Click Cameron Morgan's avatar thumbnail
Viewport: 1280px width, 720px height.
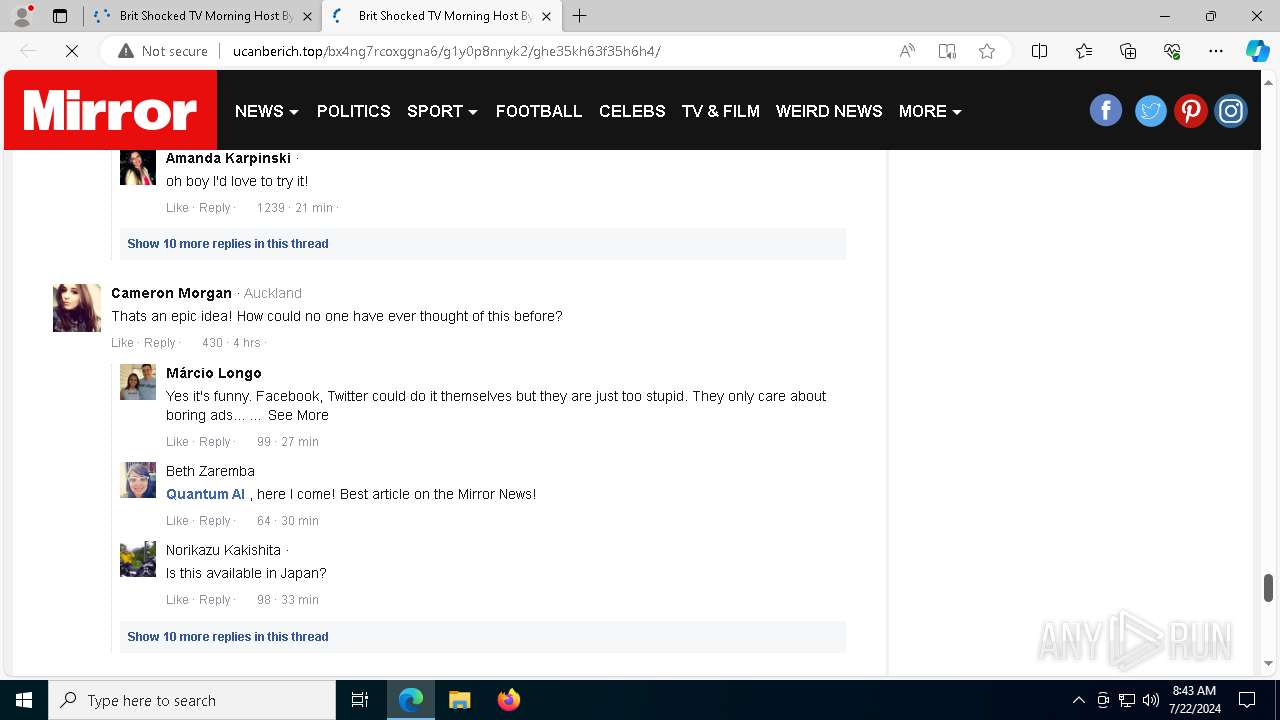tap(77, 308)
